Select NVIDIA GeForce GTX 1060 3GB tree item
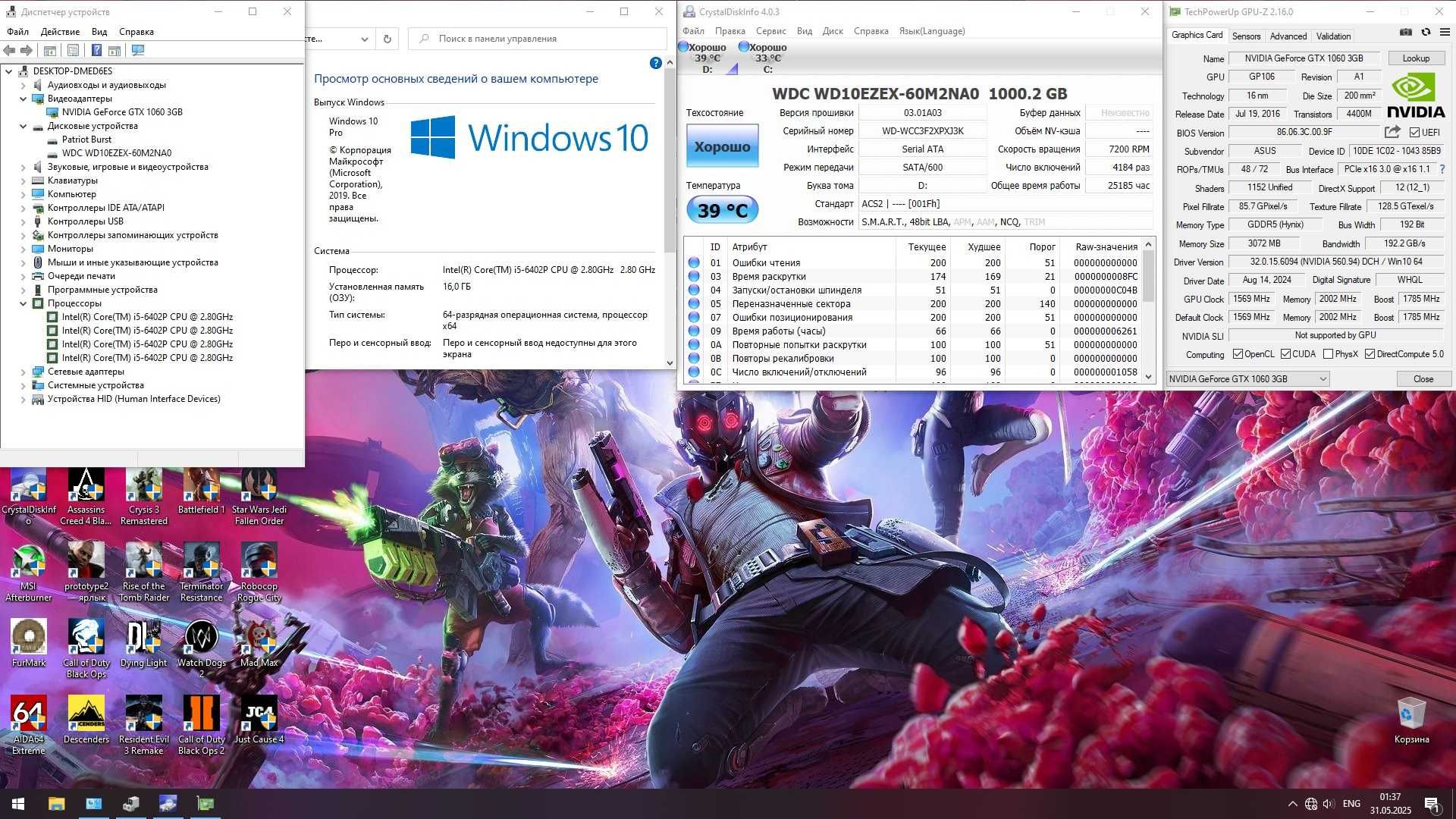The width and height of the screenshot is (1456, 819). click(122, 112)
